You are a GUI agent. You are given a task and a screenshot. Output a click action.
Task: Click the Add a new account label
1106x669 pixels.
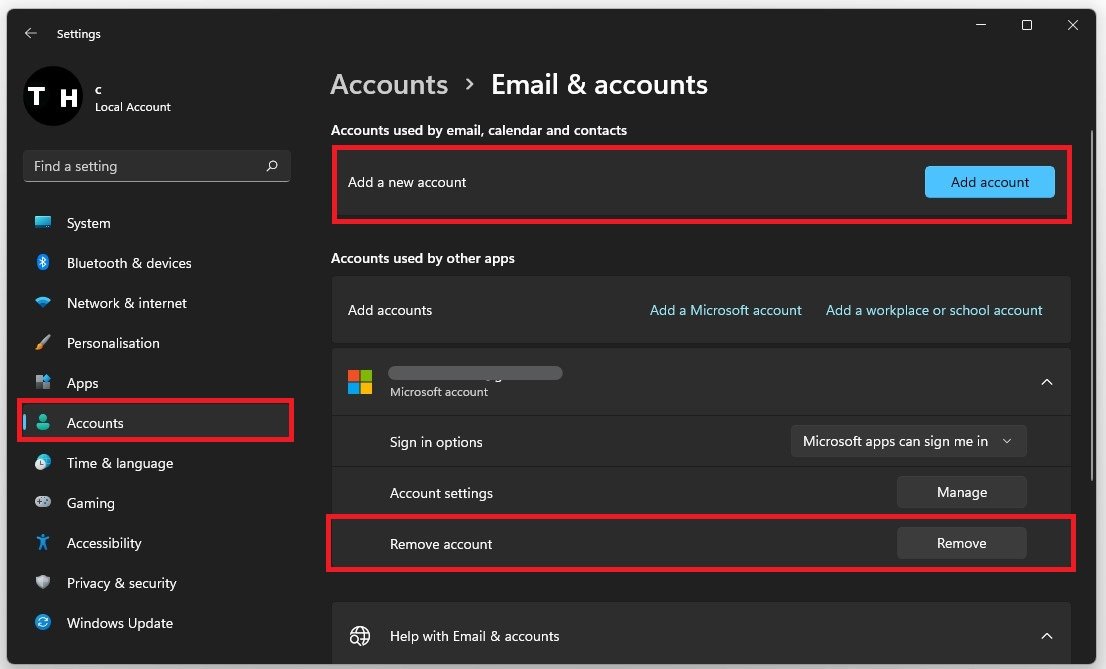407,182
